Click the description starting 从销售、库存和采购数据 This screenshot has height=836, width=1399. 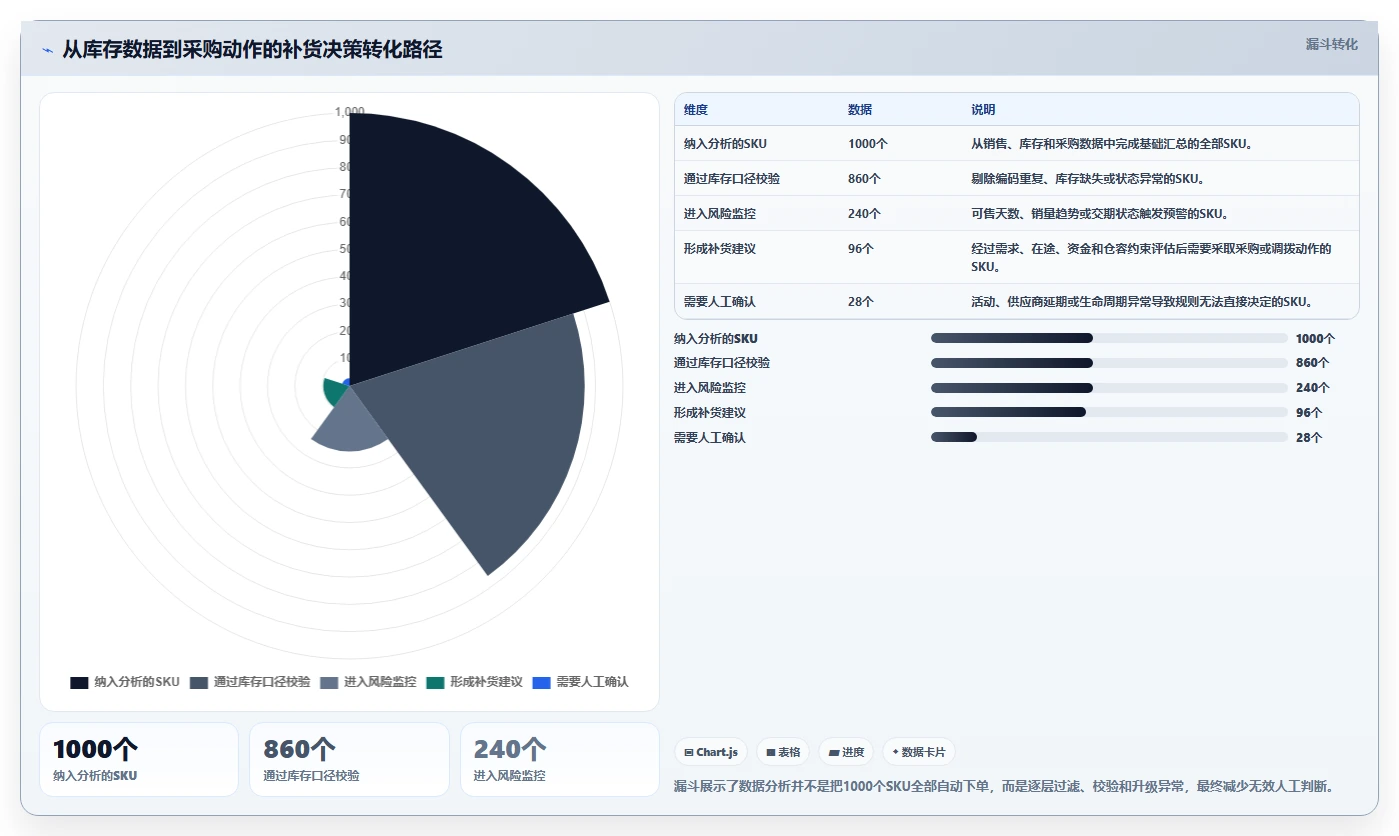pos(1112,144)
